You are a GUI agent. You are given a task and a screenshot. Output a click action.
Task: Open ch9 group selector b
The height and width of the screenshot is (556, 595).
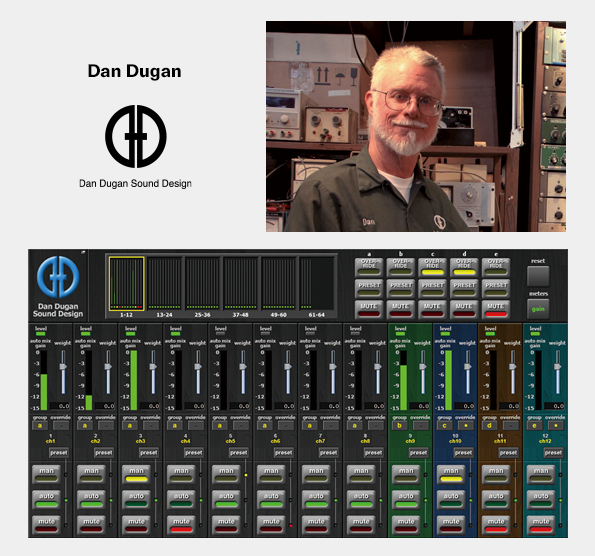pyautogui.click(x=399, y=425)
